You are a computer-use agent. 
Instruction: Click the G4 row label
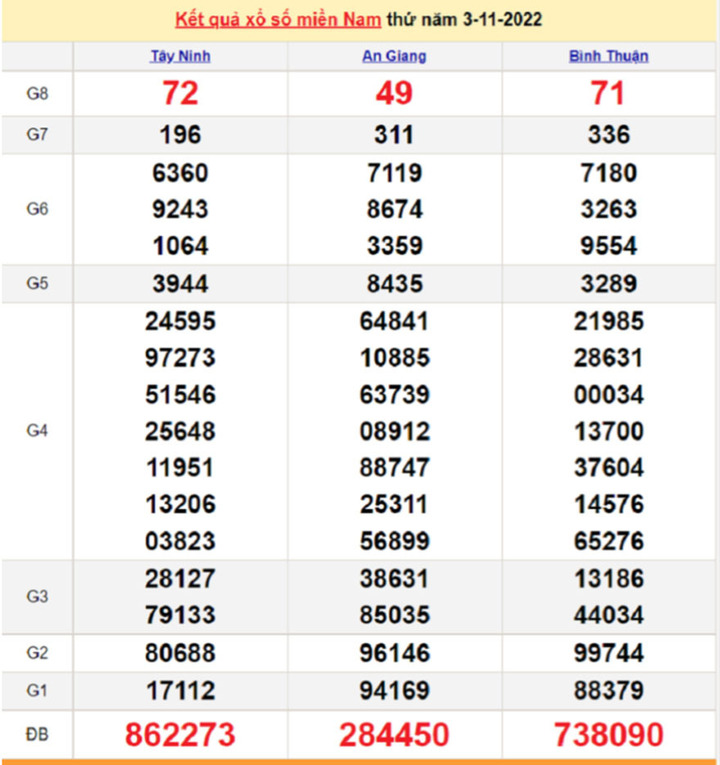(37, 431)
